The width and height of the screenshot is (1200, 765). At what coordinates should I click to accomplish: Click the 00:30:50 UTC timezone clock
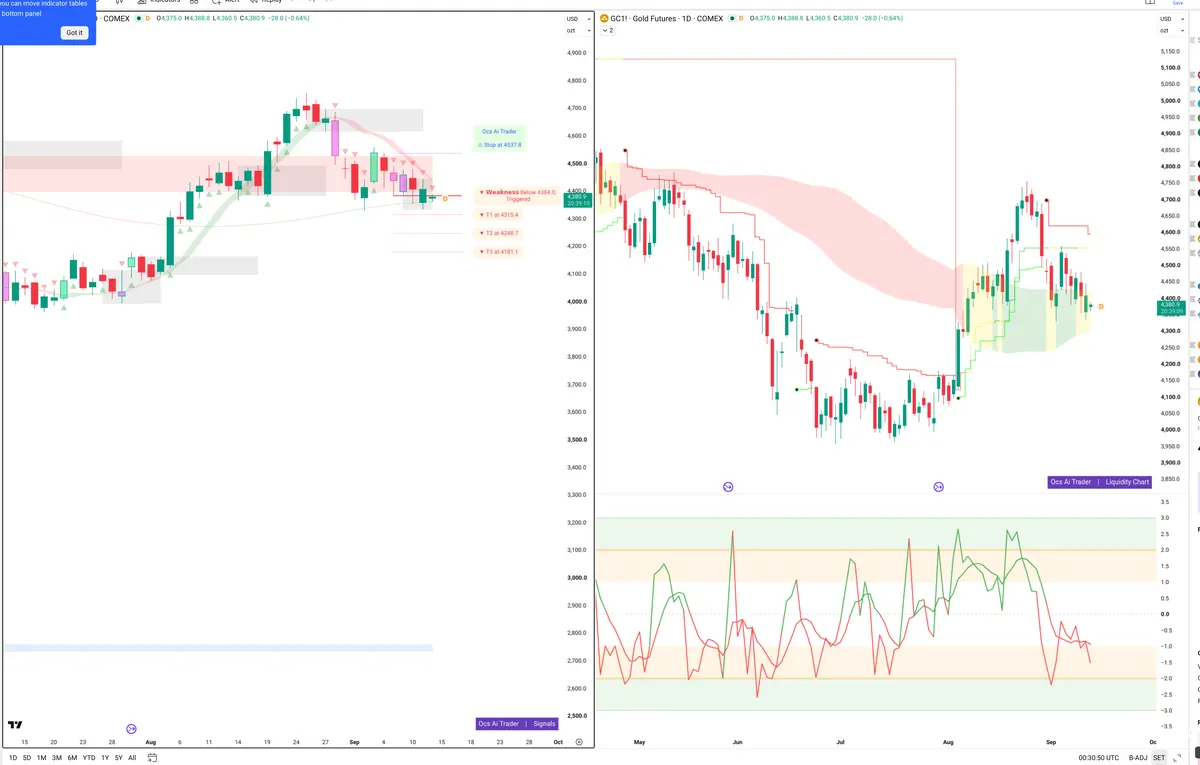coord(1101,758)
